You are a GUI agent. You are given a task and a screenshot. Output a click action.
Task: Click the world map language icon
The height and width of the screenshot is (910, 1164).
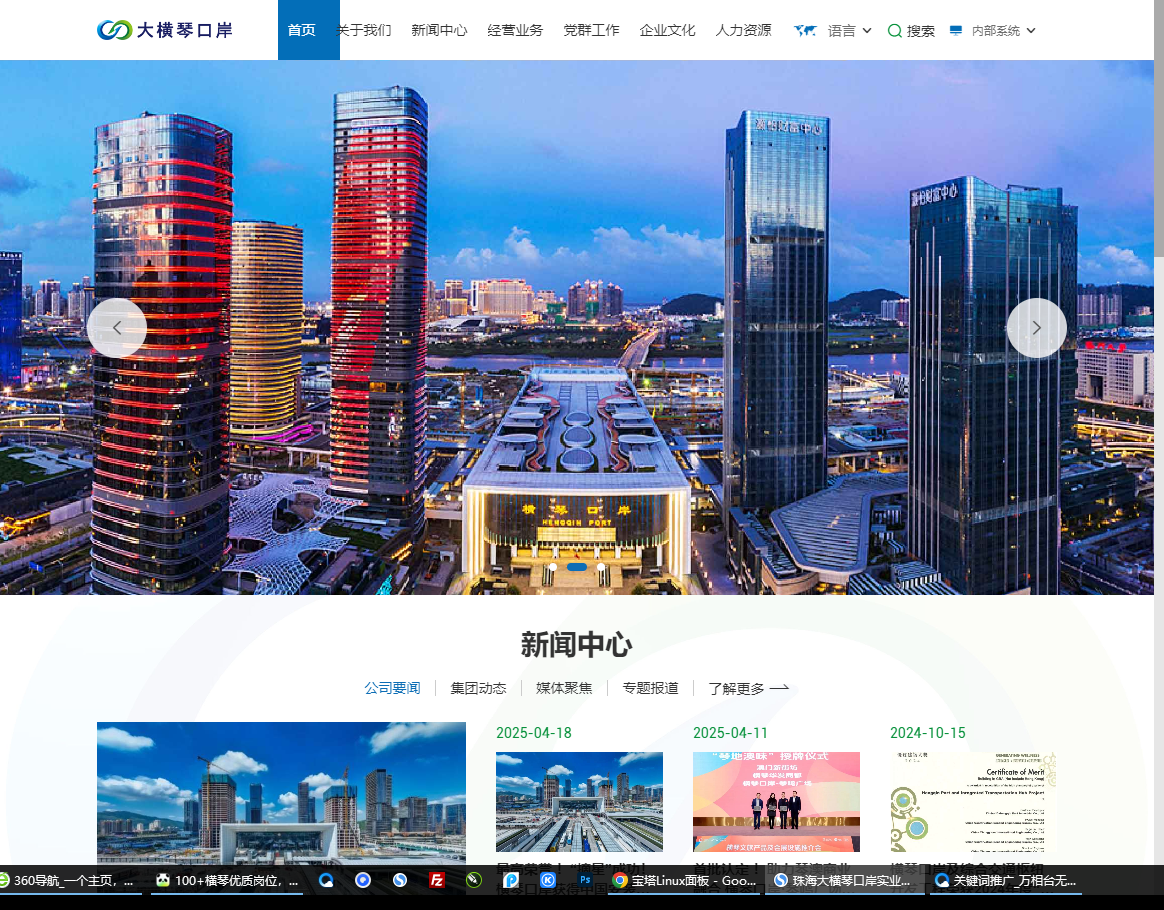tap(805, 31)
